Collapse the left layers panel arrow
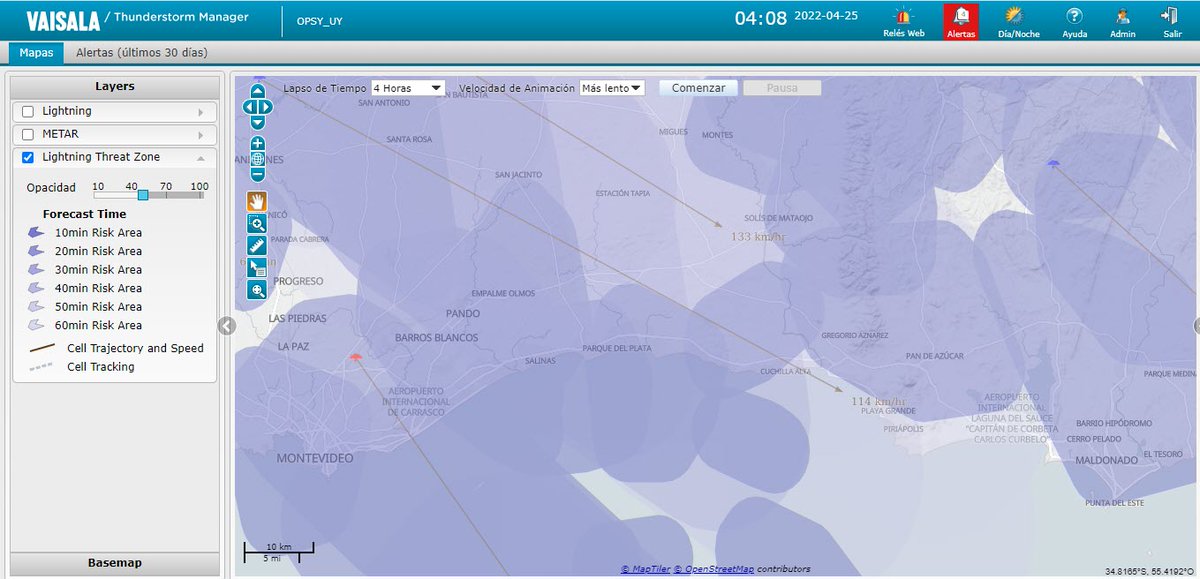Image resolution: width=1200 pixels, height=579 pixels. click(226, 325)
